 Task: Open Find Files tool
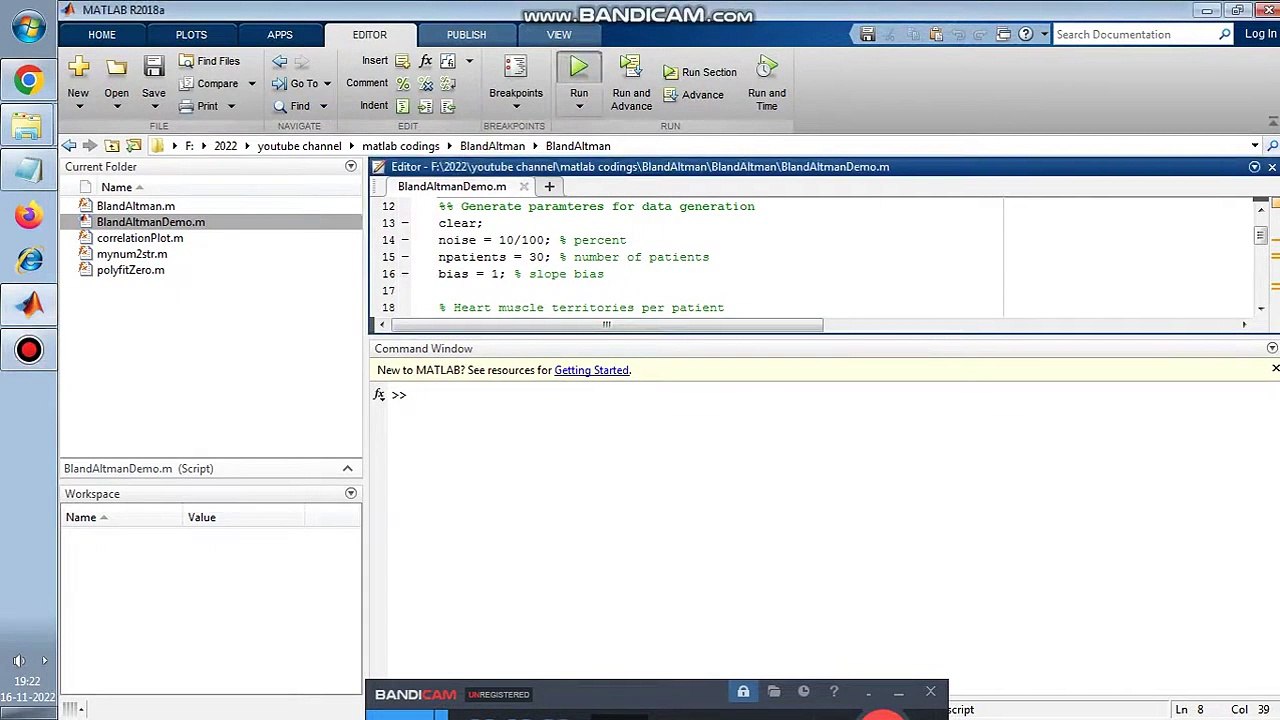pos(210,61)
